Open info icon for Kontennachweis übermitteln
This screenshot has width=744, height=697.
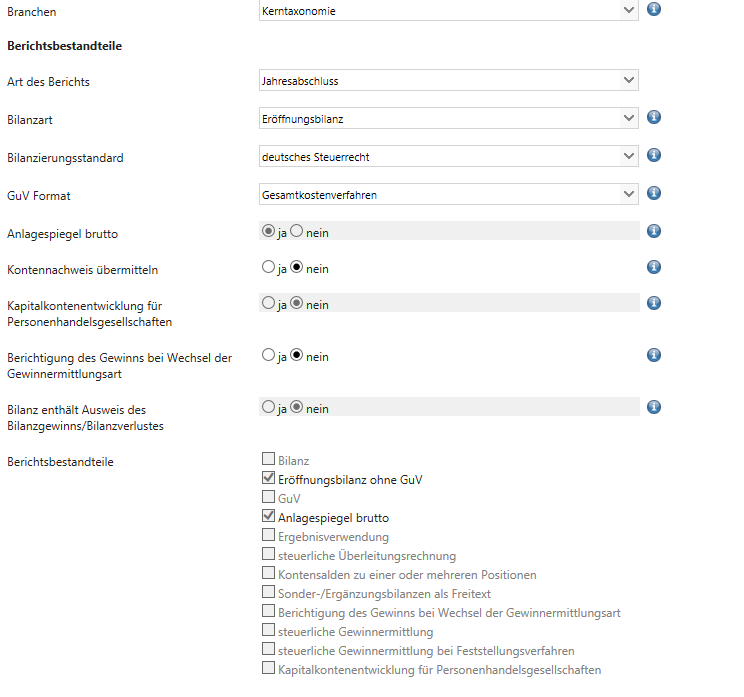pos(655,267)
